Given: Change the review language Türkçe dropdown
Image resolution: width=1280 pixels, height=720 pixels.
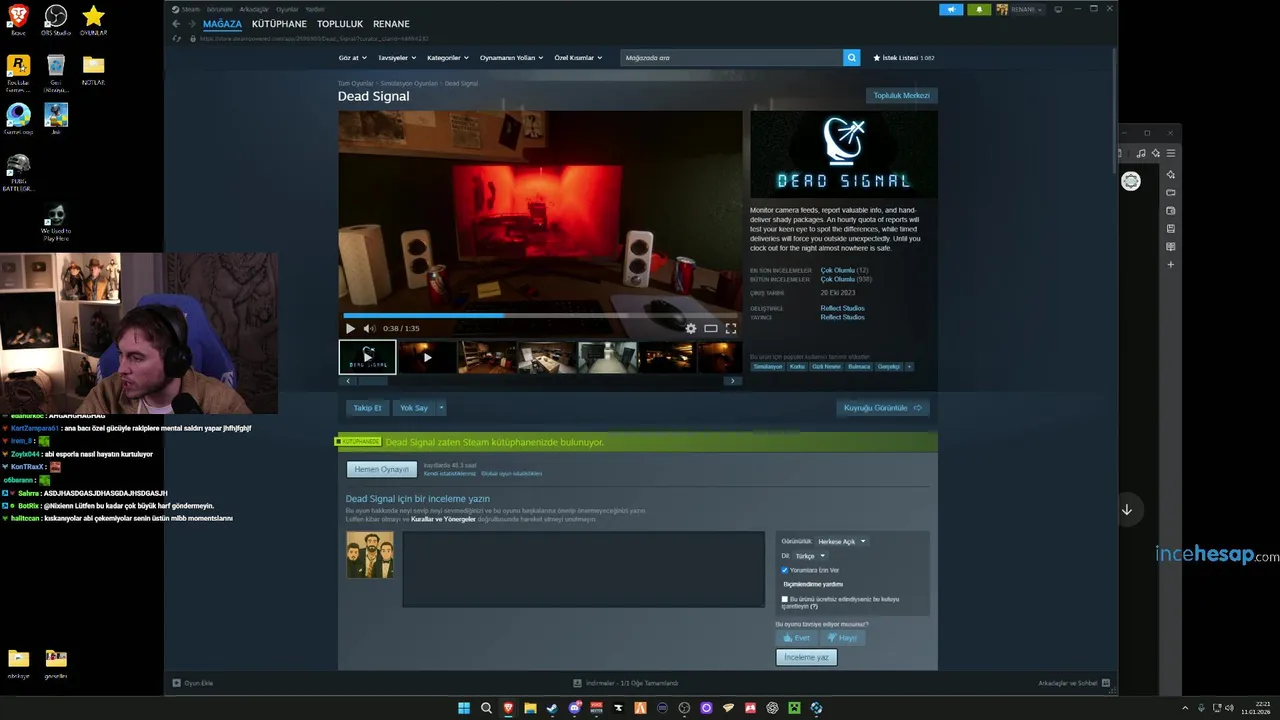Looking at the screenshot, I should [810, 556].
